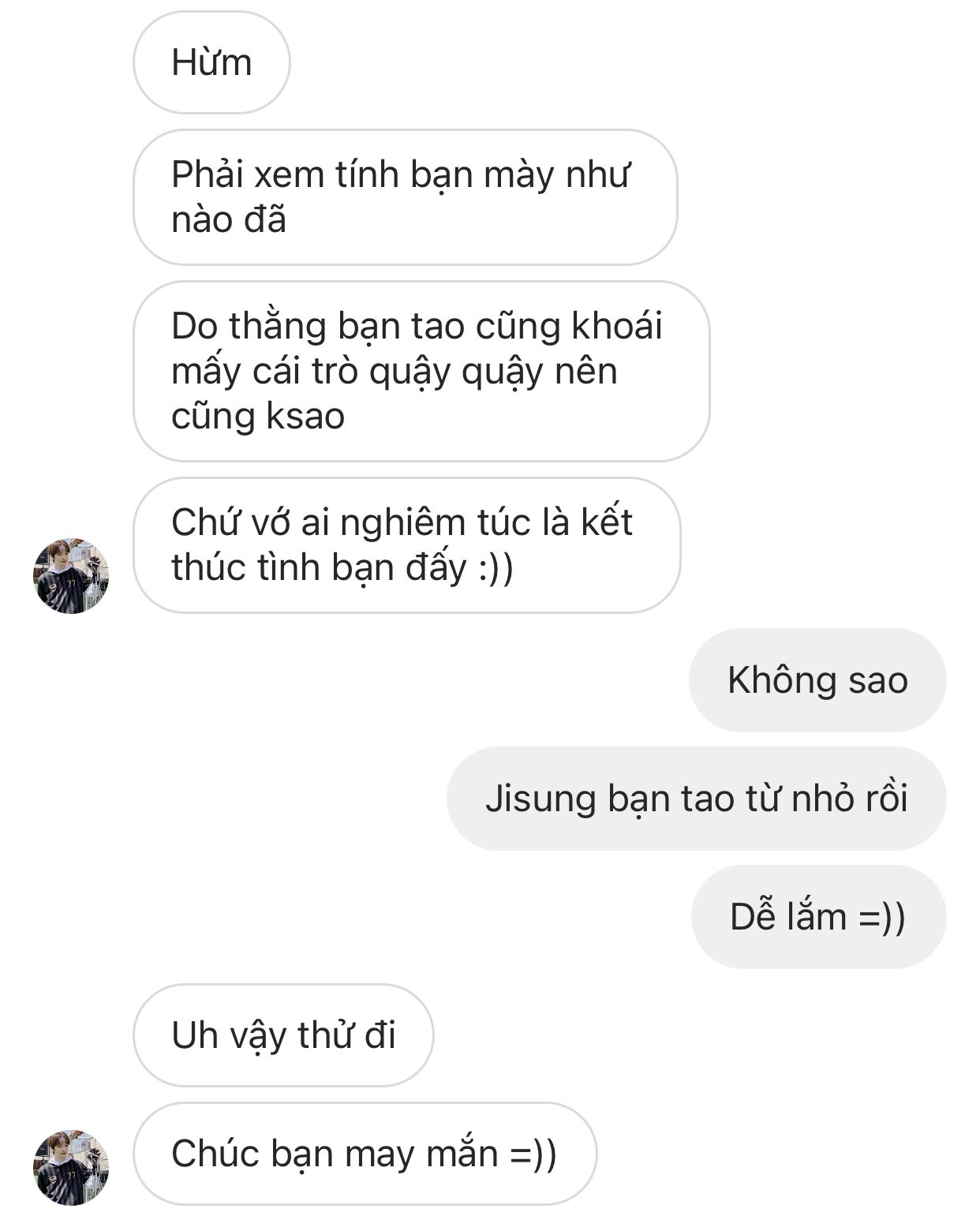Select the sent "Dễ lắm =))" message
The width and height of the screenshot is (980, 1216).
tap(818, 917)
